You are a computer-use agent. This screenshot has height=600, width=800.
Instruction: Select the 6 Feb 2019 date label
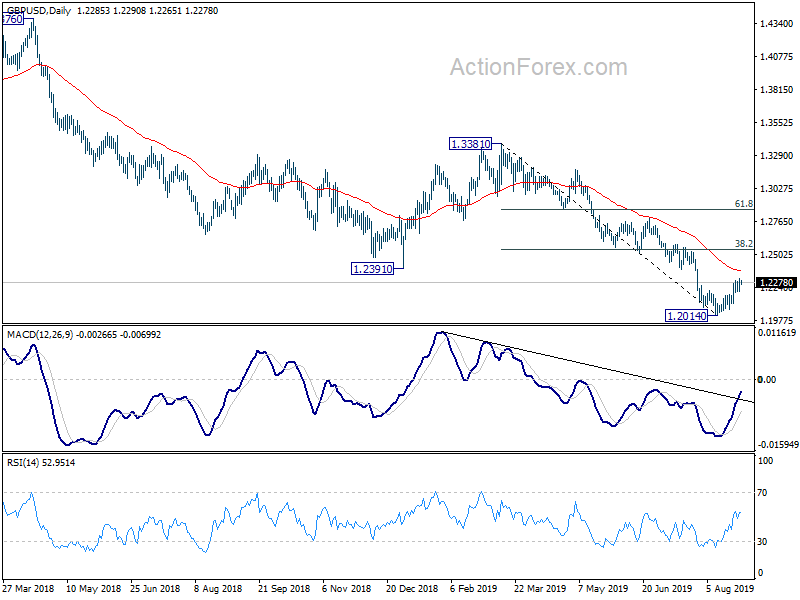tap(473, 589)
